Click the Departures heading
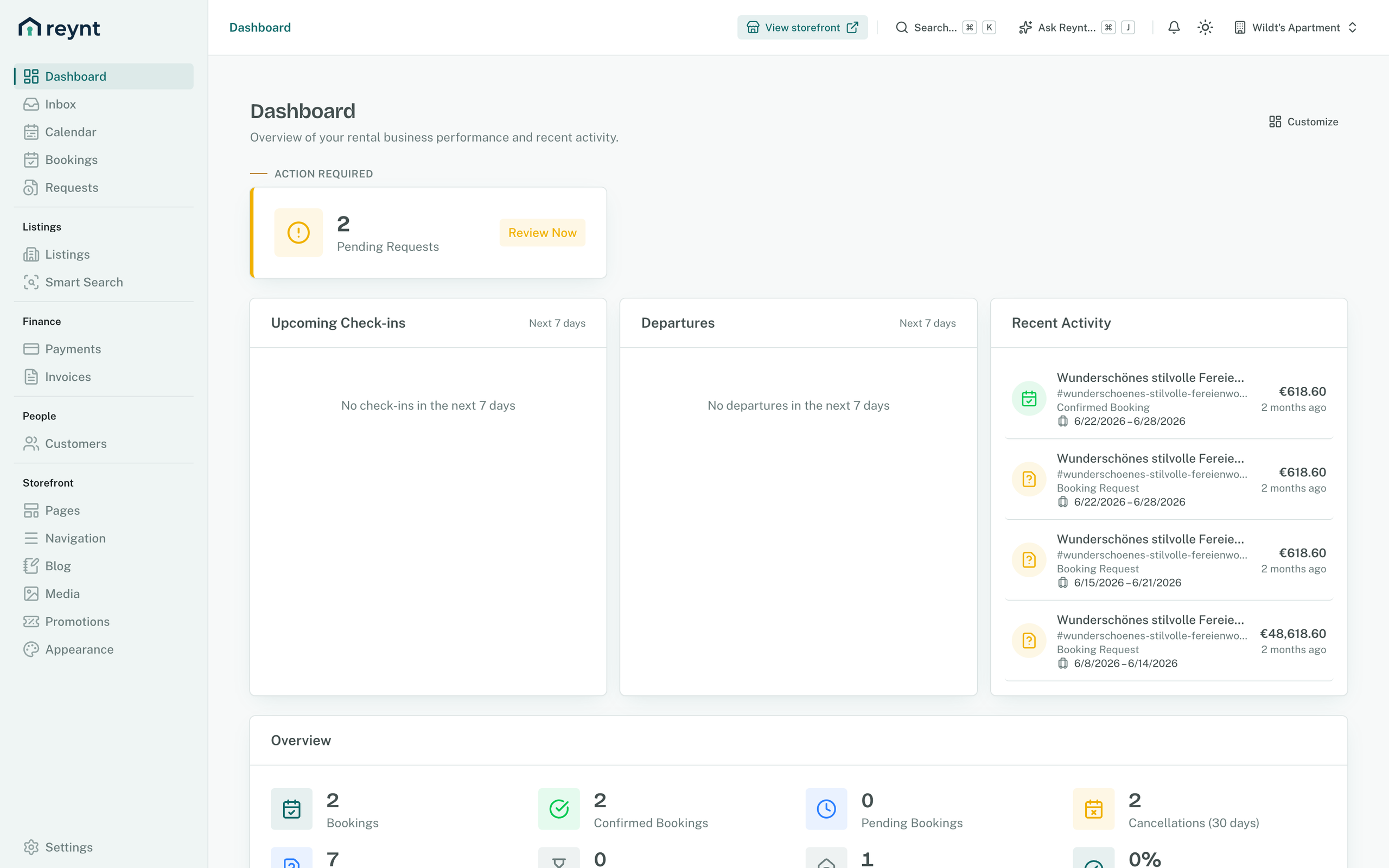1389x868 pixels. [678, 323]
